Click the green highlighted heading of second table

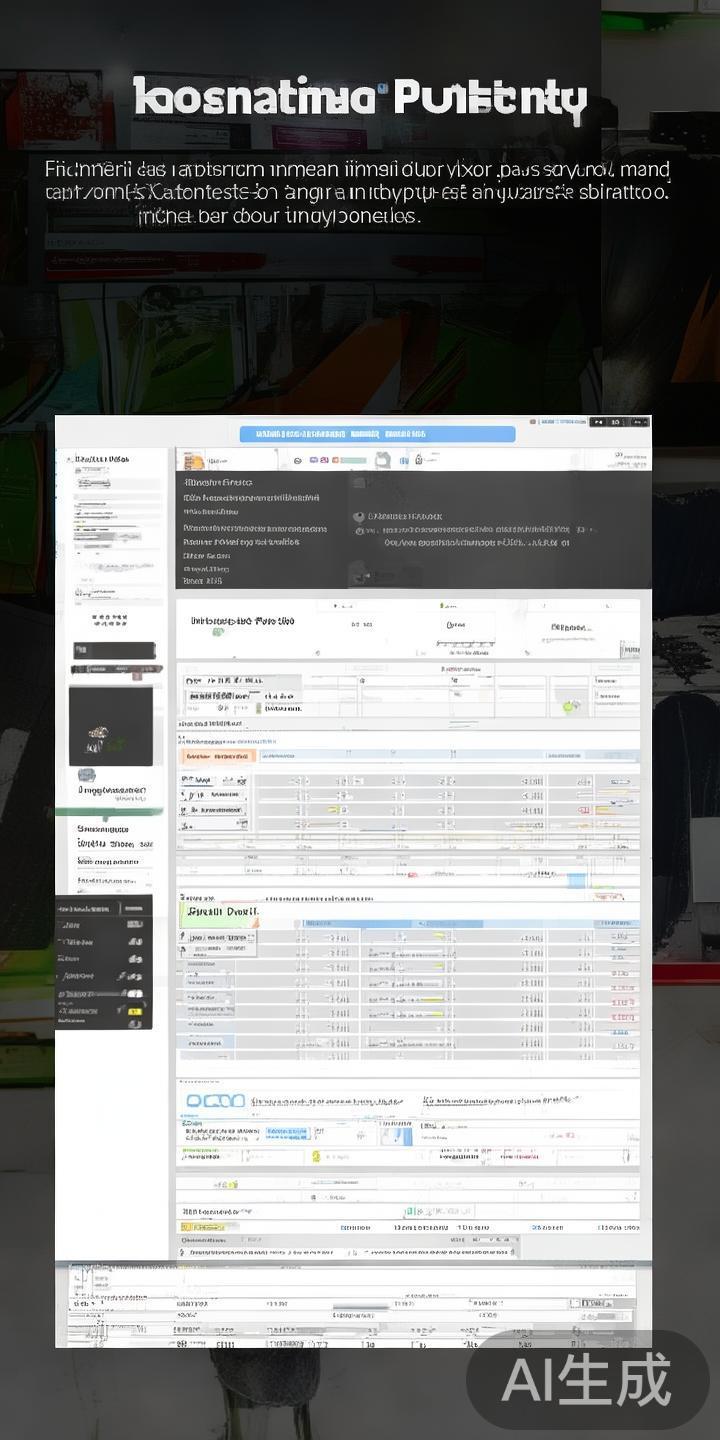click(x=220, y=912)
